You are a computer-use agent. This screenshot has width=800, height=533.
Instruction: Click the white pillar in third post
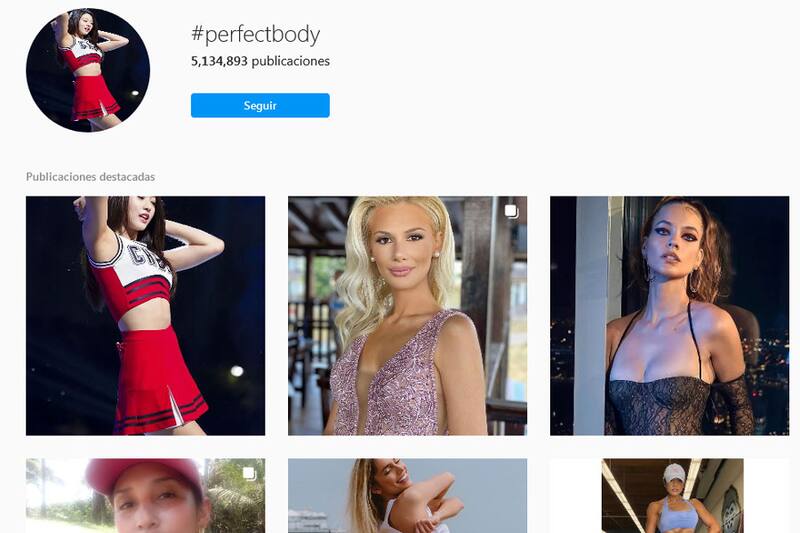pos(591,316)
